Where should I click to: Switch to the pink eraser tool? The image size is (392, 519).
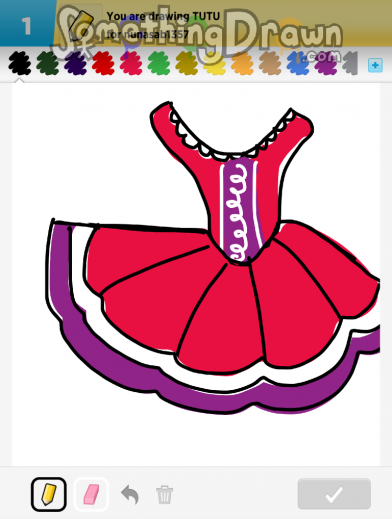tap(91, 494)
